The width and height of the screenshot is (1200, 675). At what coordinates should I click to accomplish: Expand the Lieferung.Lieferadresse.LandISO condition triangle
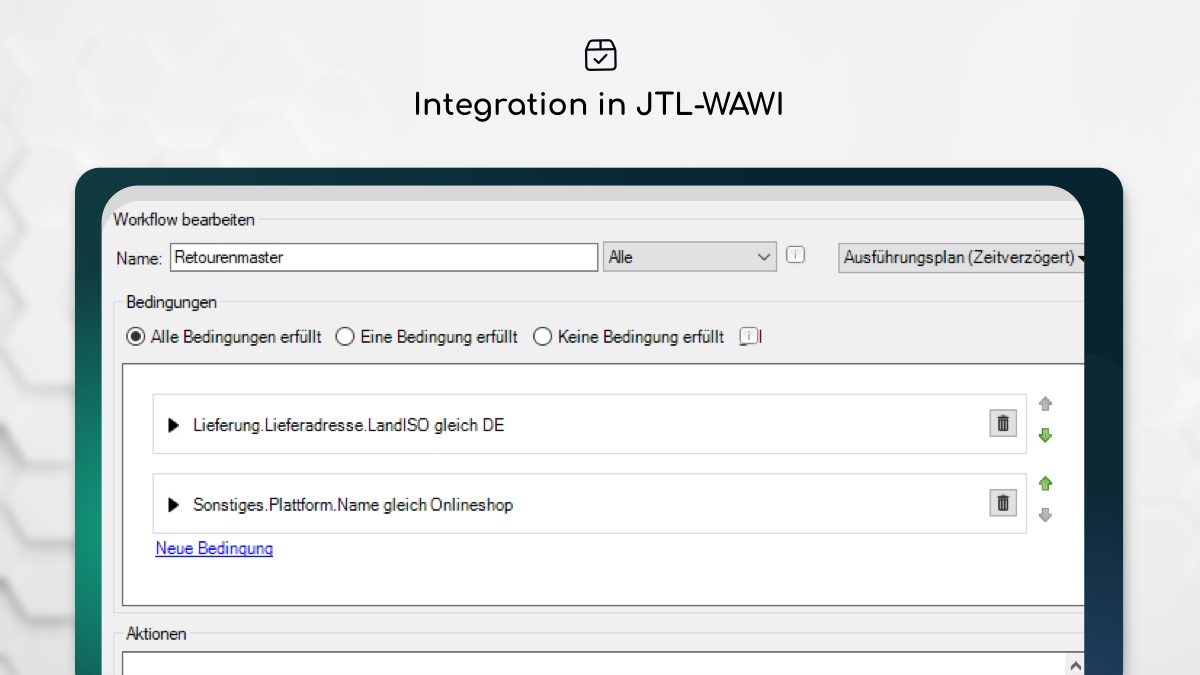tap(174, 425)
